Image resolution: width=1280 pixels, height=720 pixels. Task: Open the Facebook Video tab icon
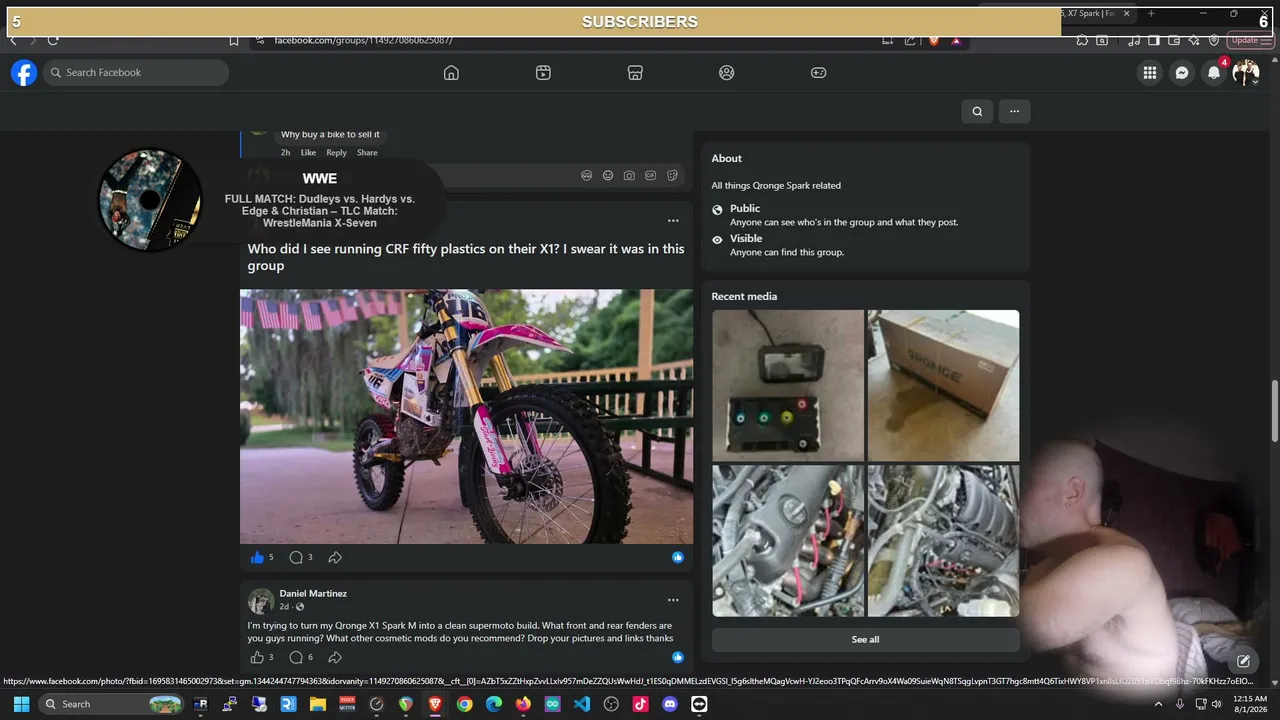point(543,72)
